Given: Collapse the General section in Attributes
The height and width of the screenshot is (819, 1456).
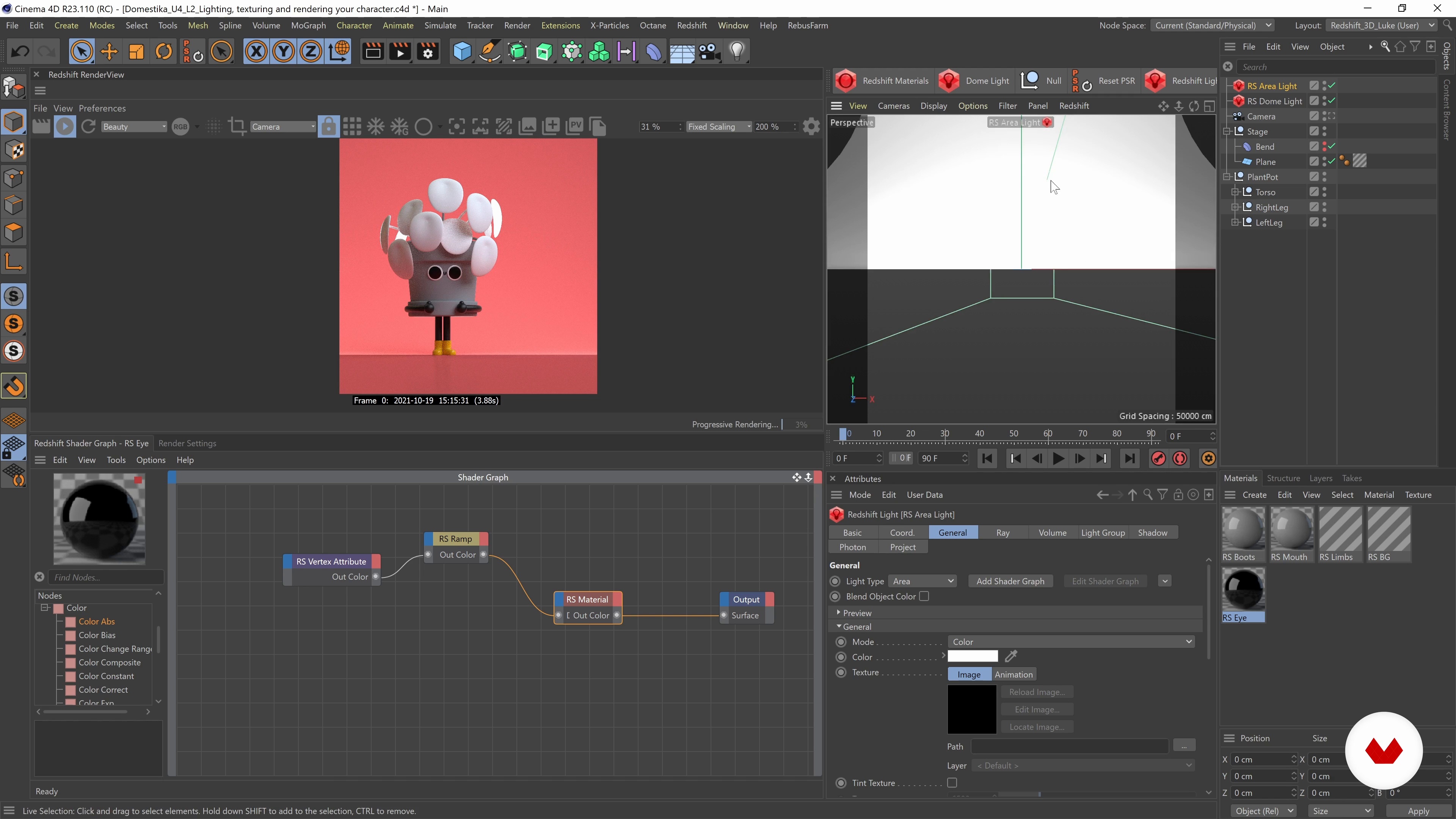Looking at the screenshot, I should tap(838, 626).
